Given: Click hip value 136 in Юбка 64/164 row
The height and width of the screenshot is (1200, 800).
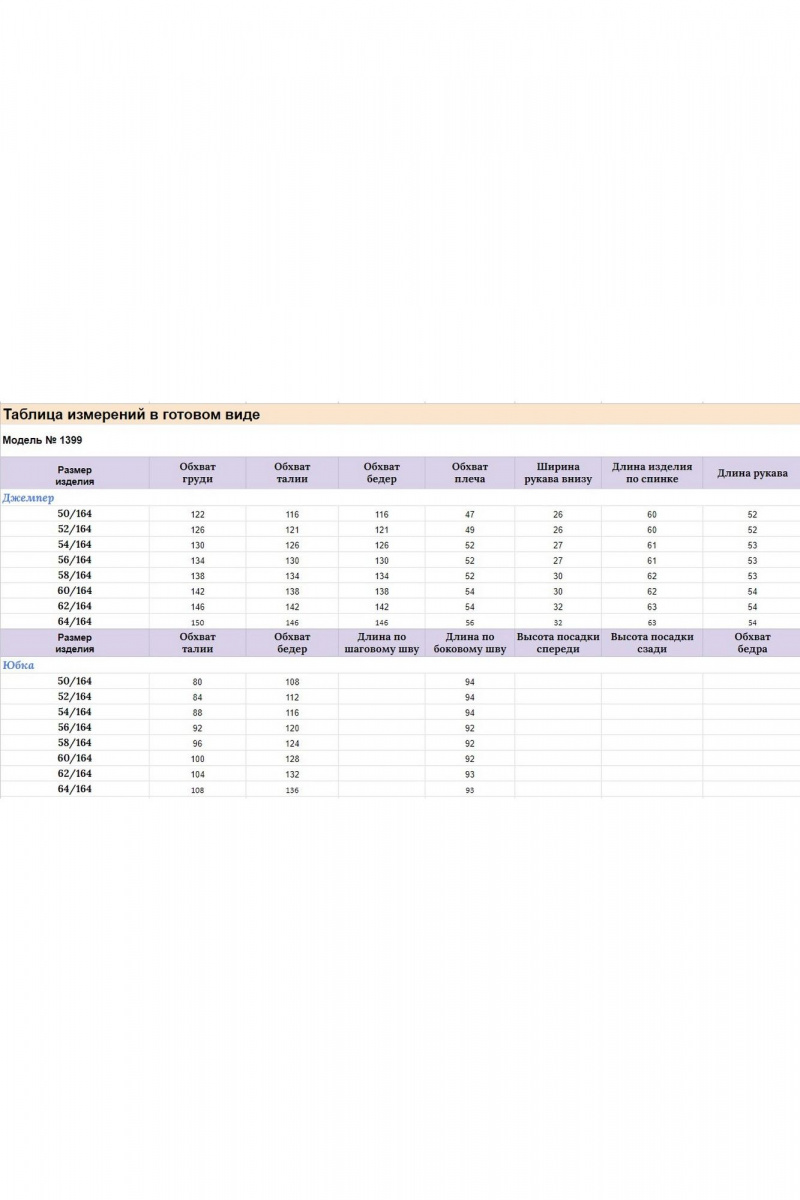Looking at the screenshot, I should (292, 790).
